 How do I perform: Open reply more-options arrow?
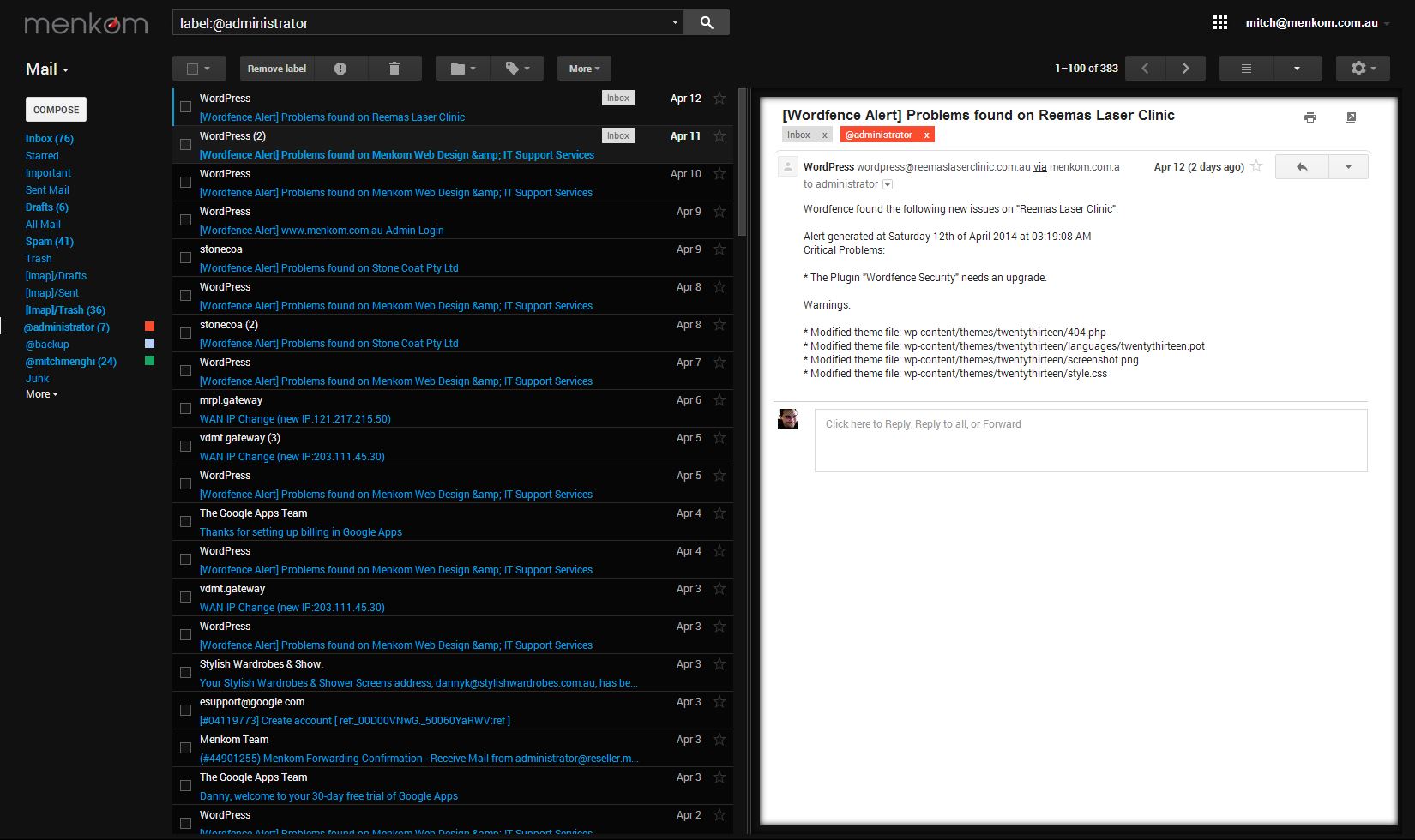click(1348, 167)
